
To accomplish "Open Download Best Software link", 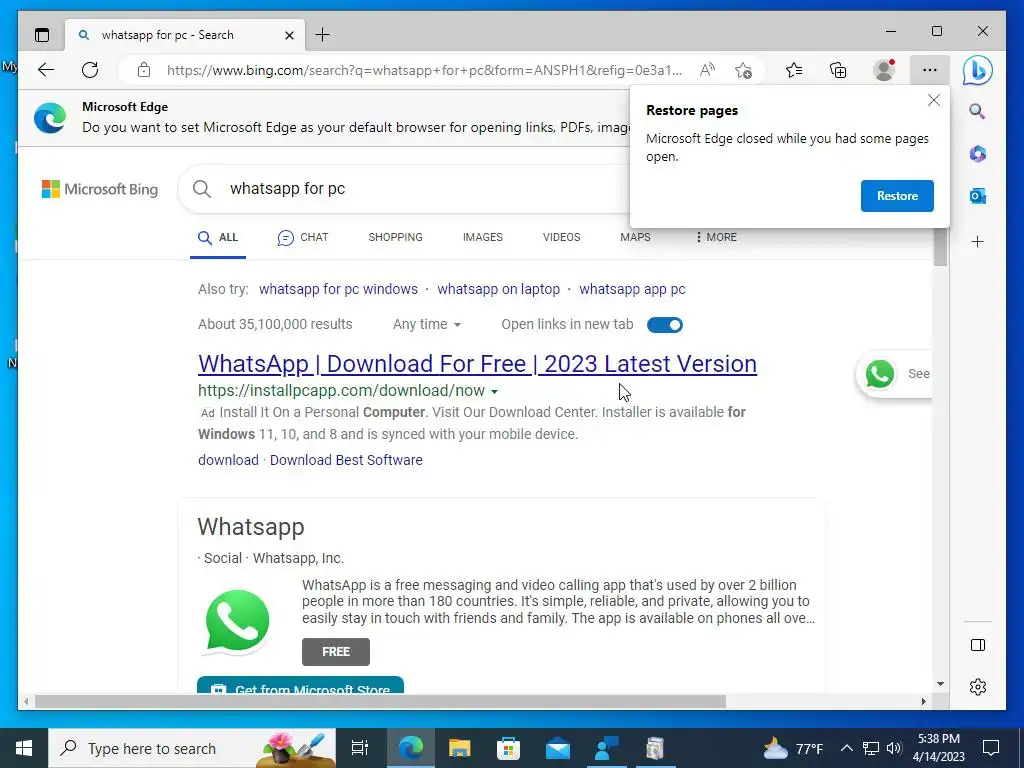I will [x=346, y=460].
